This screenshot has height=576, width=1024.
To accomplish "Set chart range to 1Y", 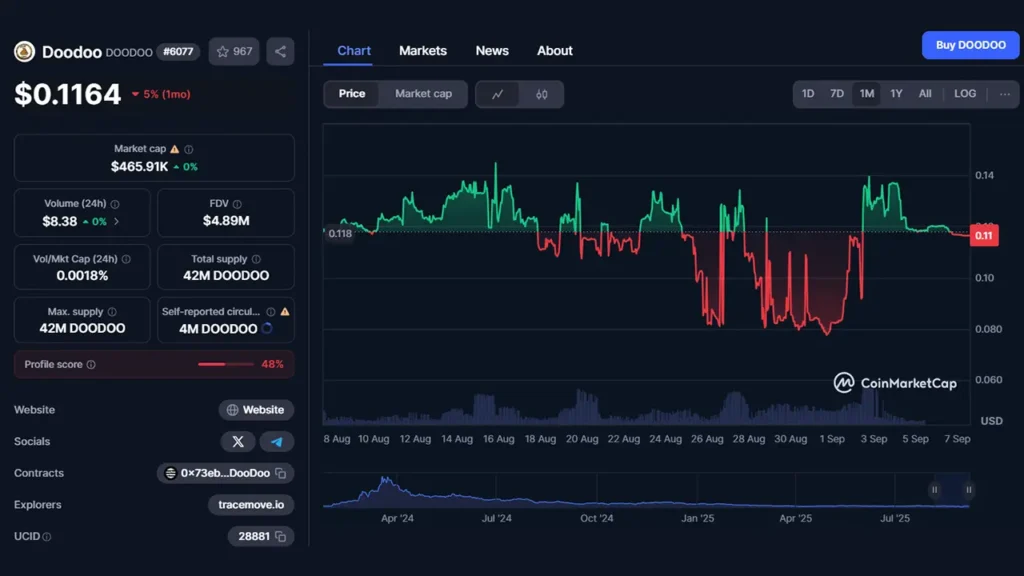I will tap(896, 94).
